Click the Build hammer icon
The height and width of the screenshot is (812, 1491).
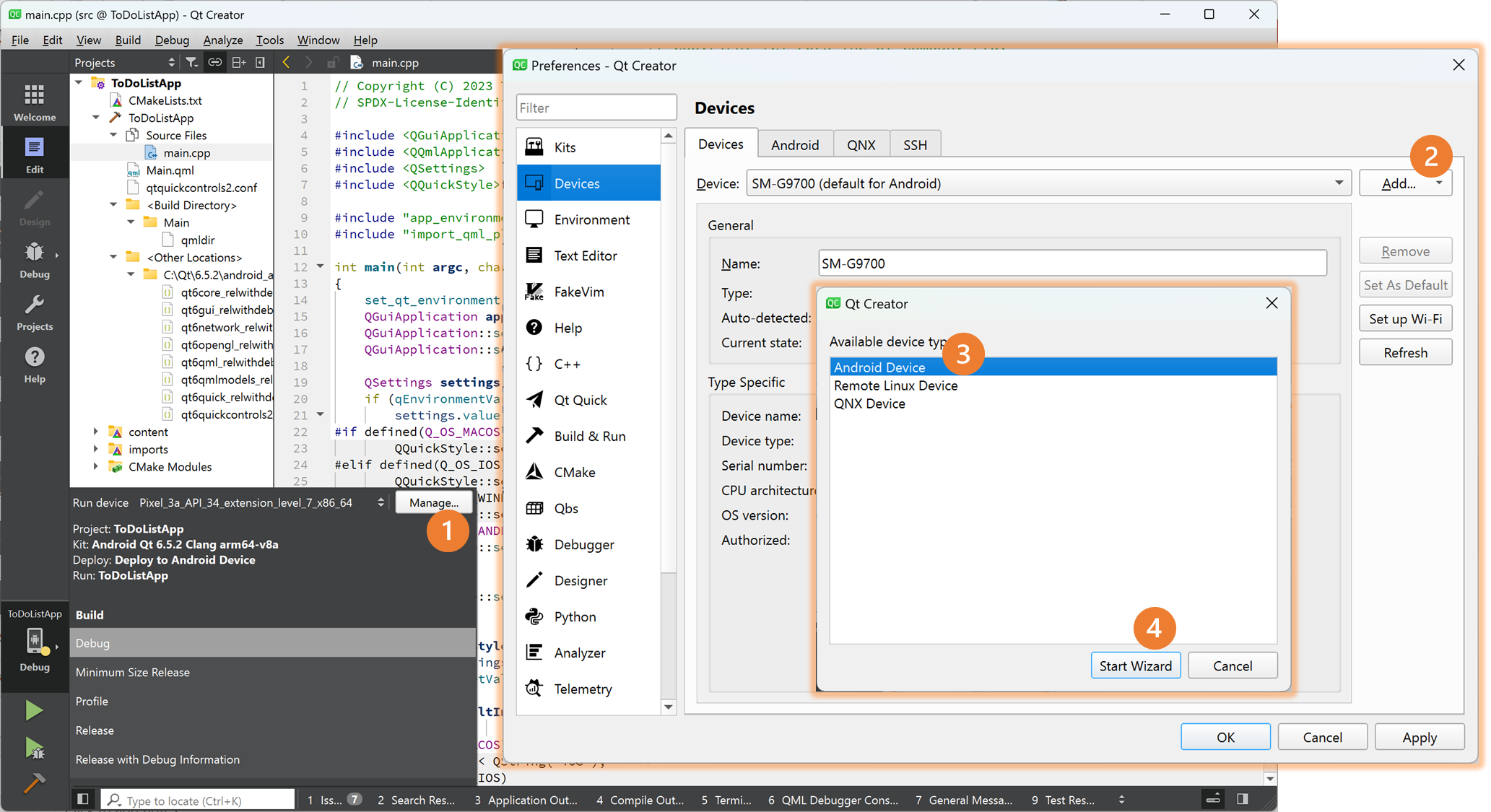[x=34, y=783]
